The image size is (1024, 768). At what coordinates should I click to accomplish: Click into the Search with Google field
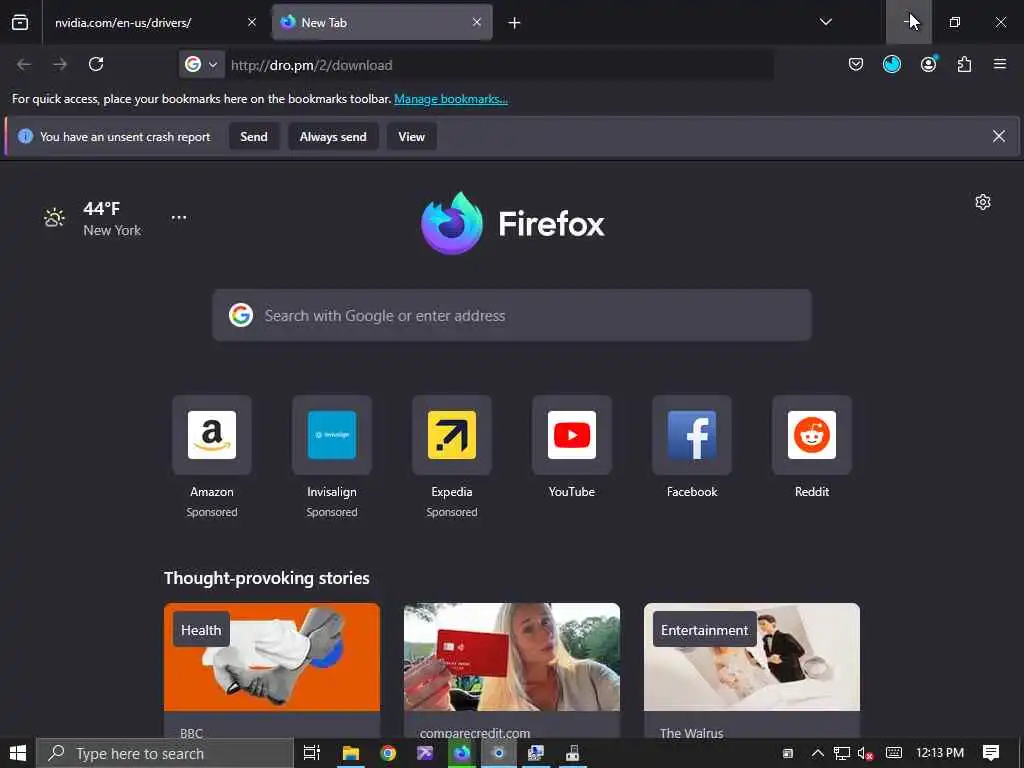512,315
